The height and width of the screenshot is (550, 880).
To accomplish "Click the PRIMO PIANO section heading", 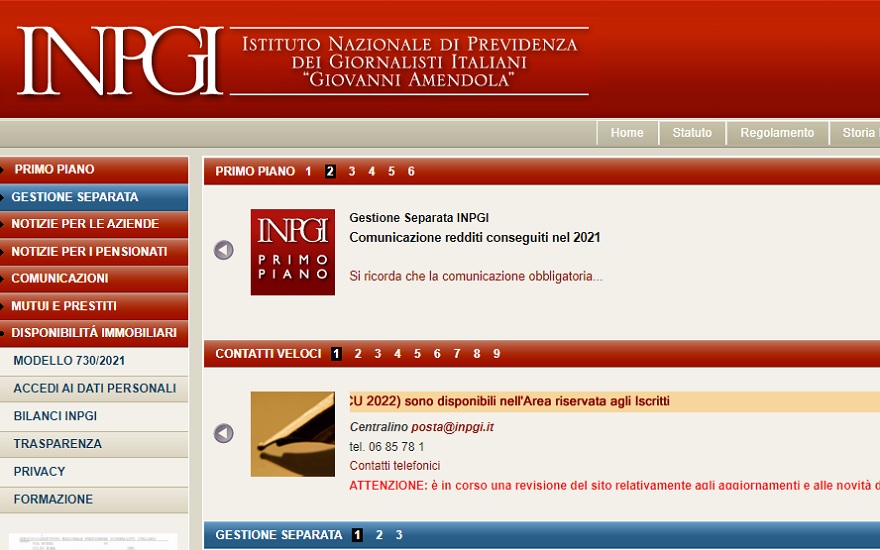I will pos(255,172).
